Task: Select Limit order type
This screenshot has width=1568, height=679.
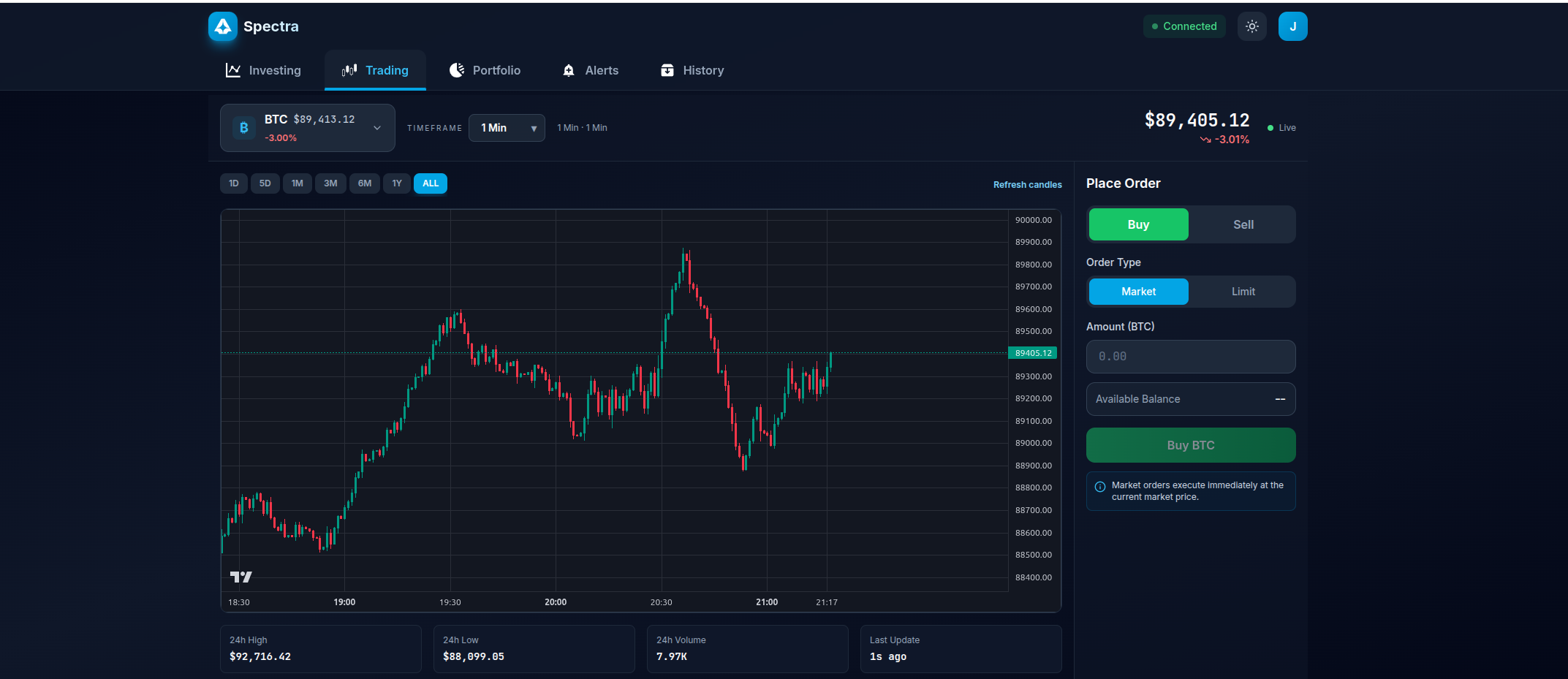Action: point(1243,292)
